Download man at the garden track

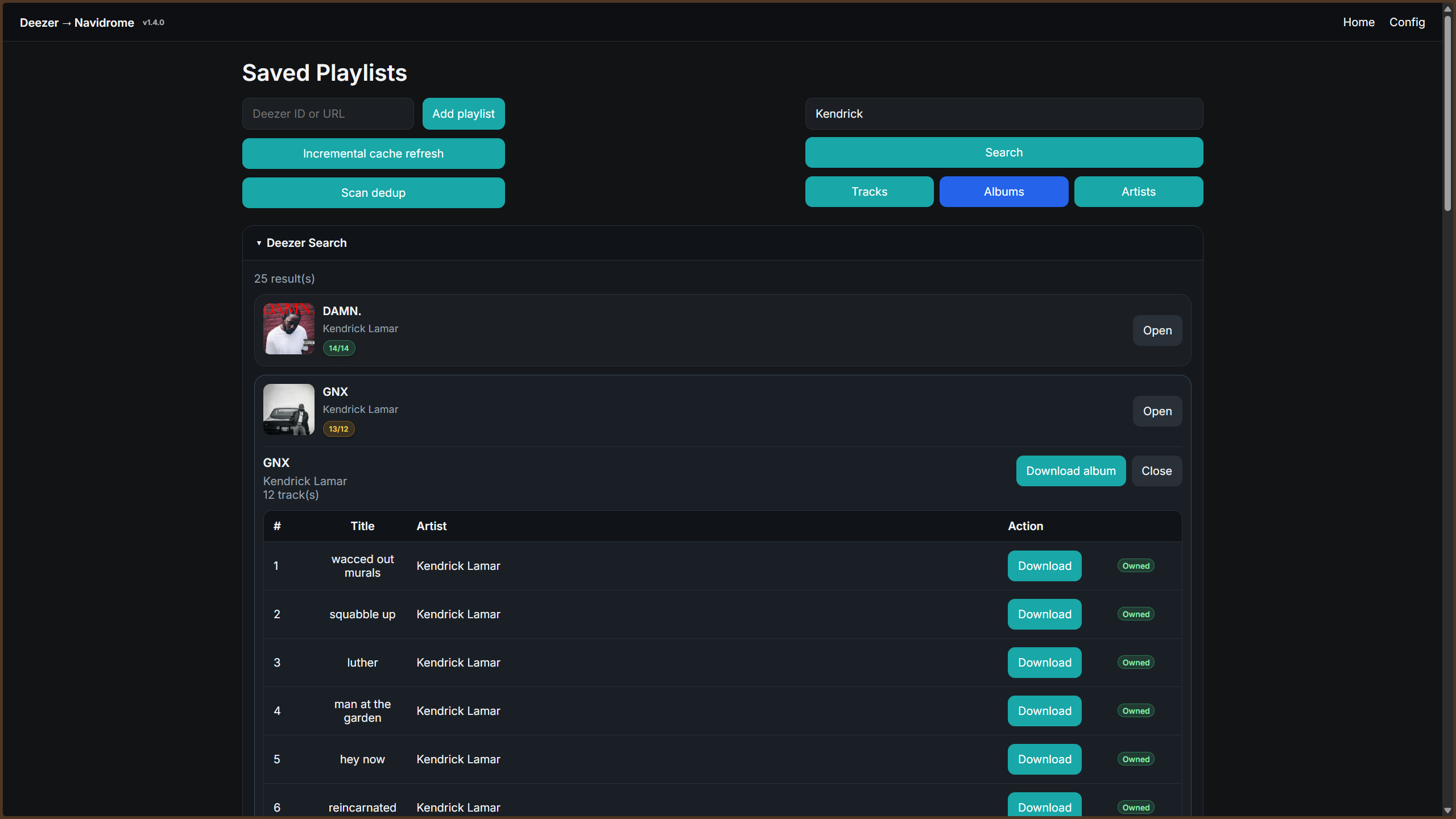pyautogui.click(x=1045, y=711)
